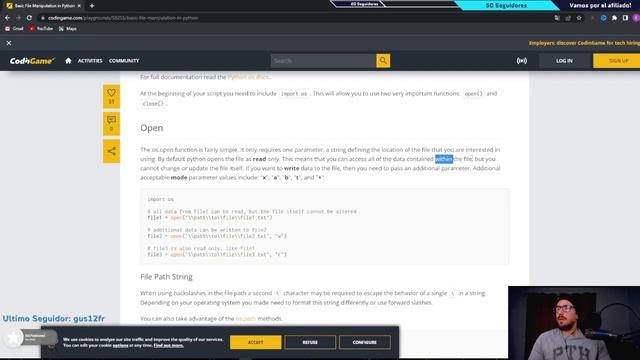Open the COMMUNITY menu
This screenshot has height=360, width=640.
124,61
